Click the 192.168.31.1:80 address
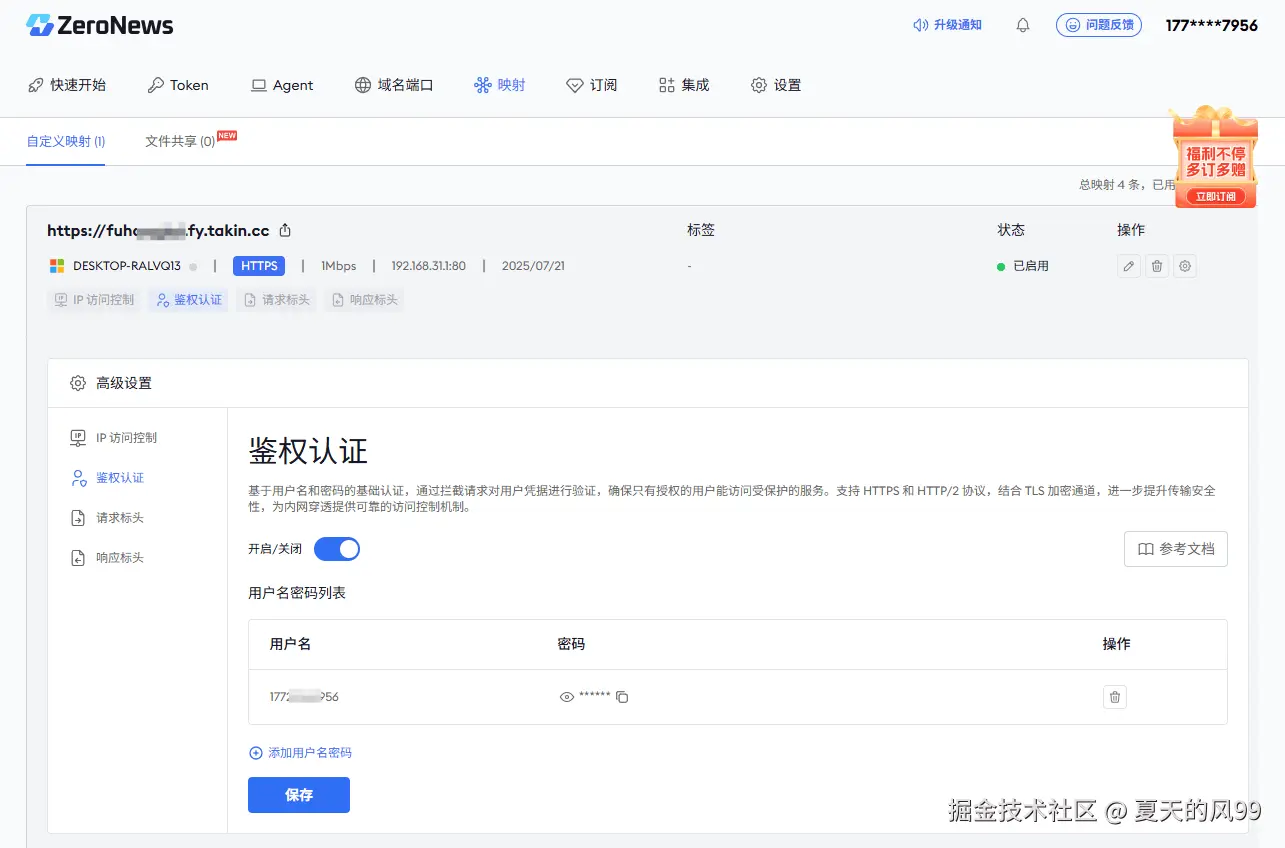Screen dimensions: 1285x848 coord(429,266)
